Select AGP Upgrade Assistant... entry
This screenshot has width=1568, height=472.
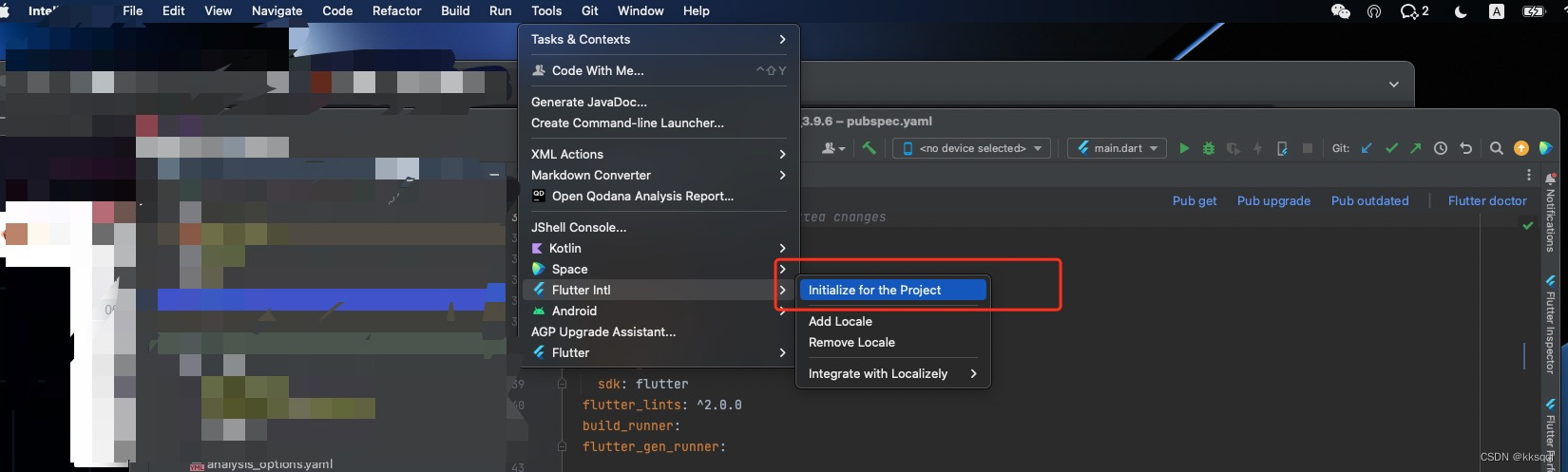[660, 331]
